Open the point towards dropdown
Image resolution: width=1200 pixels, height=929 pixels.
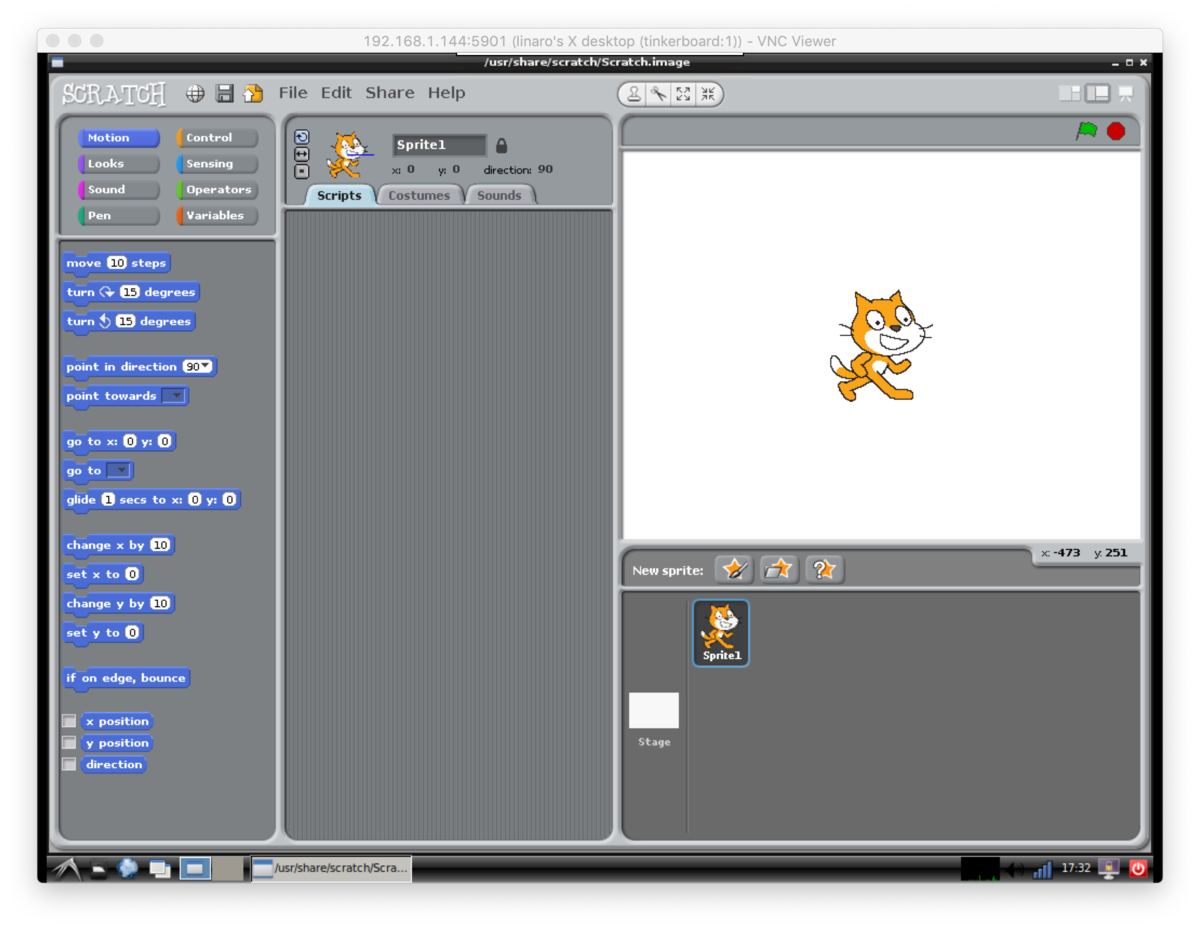tap(174, 396)
